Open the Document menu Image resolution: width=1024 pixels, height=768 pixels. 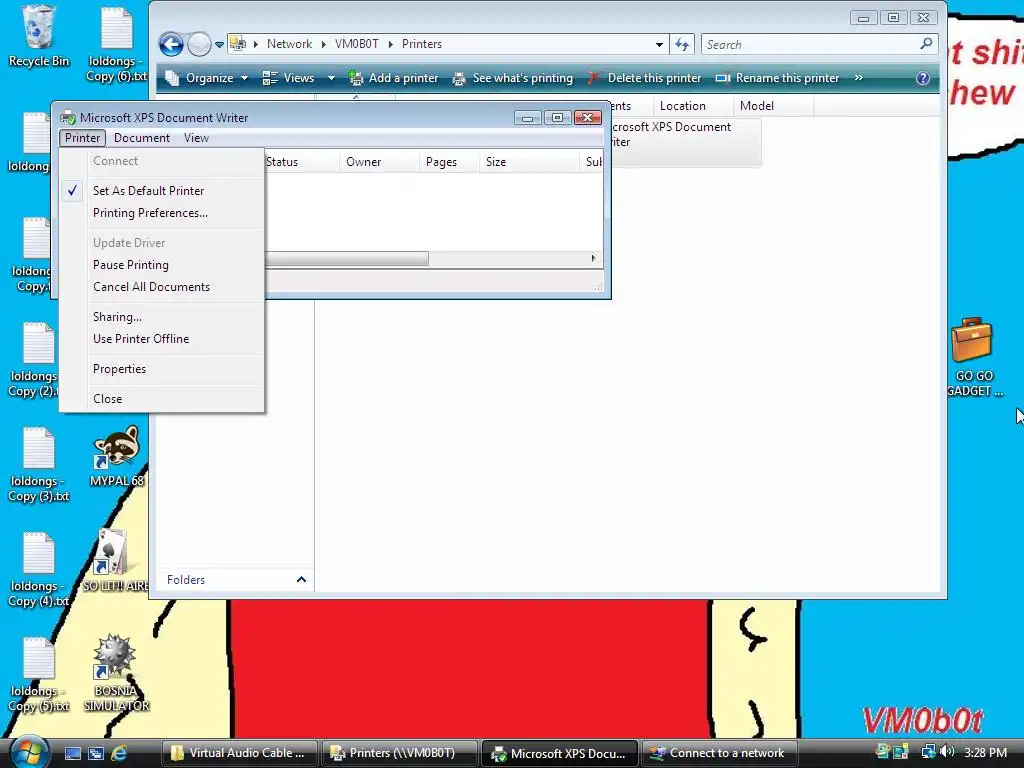(x=142, y=138)
